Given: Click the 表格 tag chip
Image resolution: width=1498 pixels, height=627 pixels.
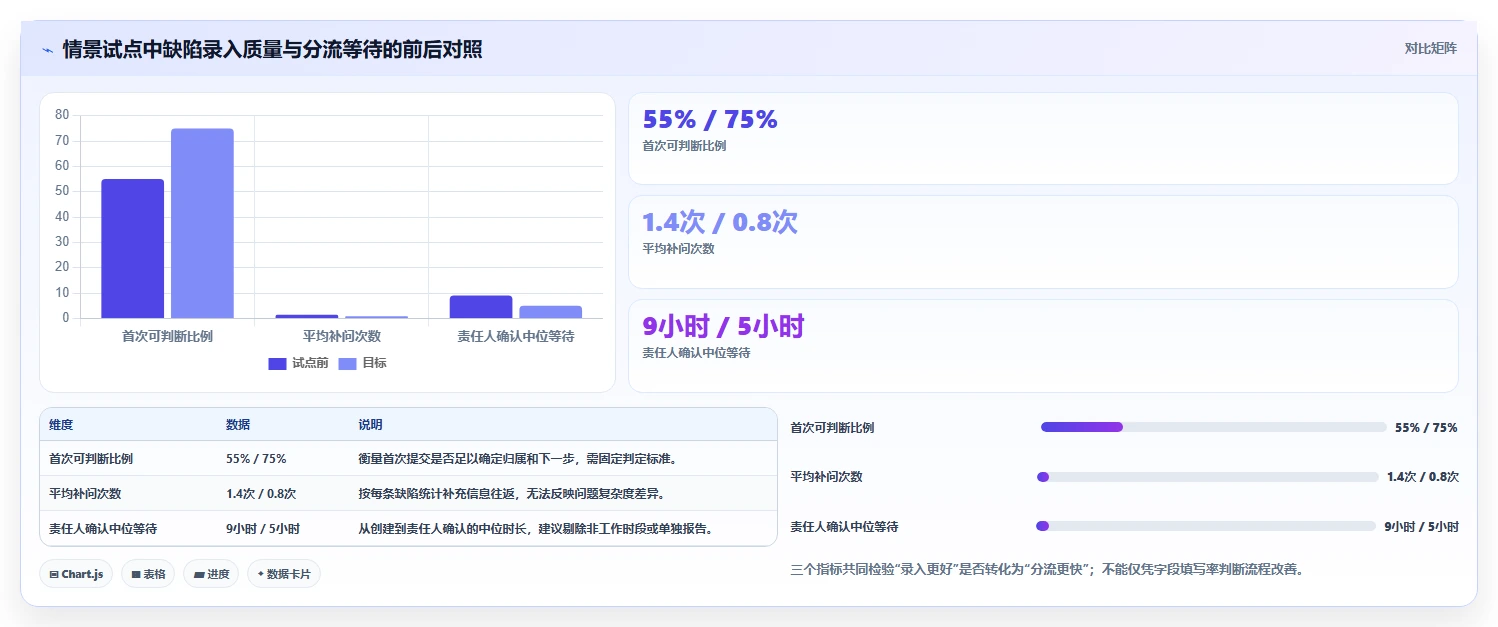Looking at the screenshot, I should (x=148, y=574).
